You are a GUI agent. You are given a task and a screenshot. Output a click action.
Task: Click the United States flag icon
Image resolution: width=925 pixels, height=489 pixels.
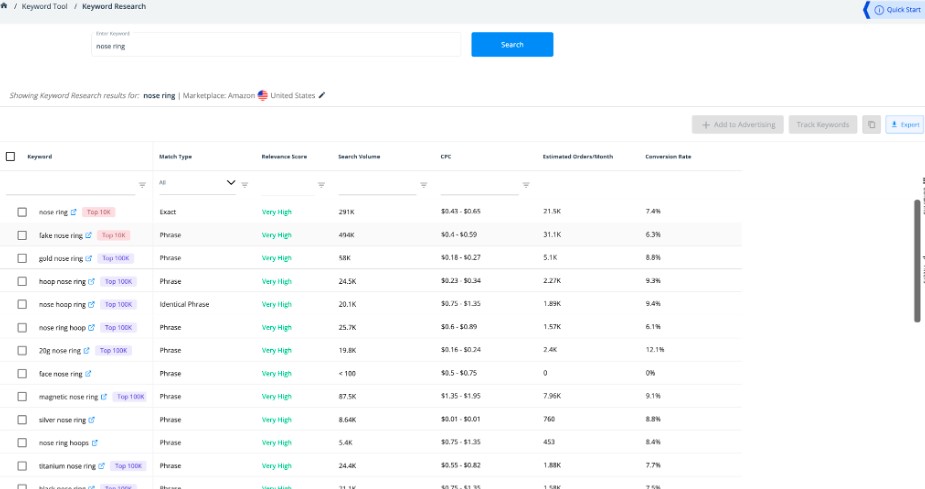[263, 95]
